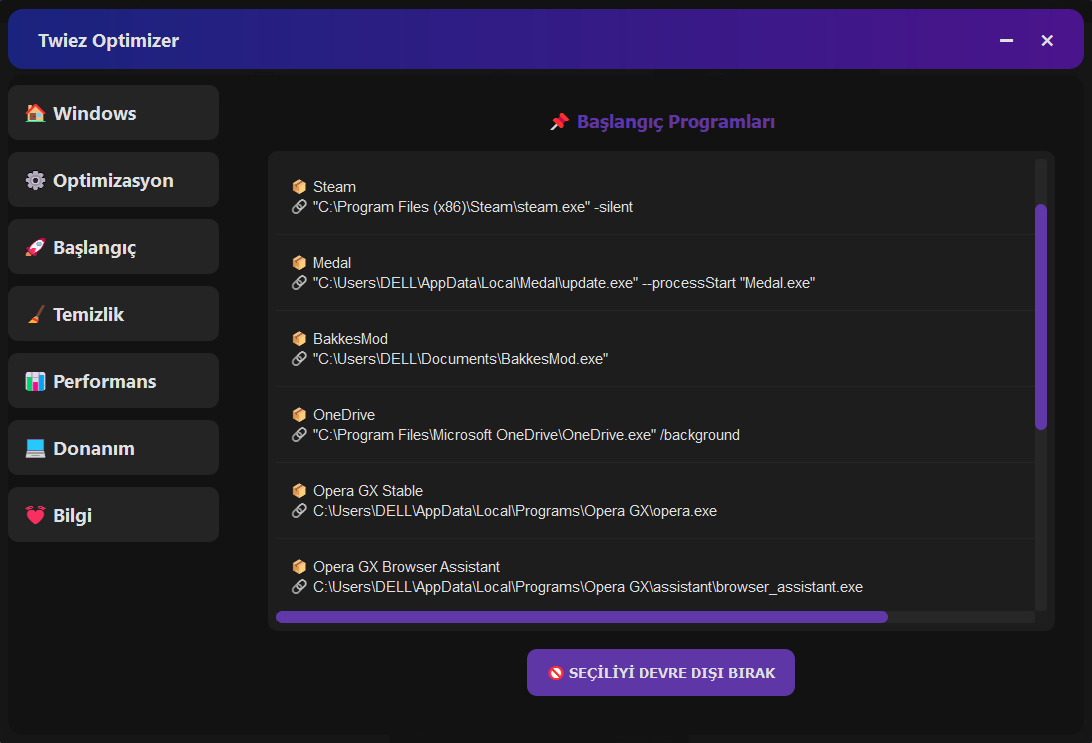This screenshot has height=743, width=1092.
Task: Click the Documents\BakkesMod.exe path text
Action: 460,359
